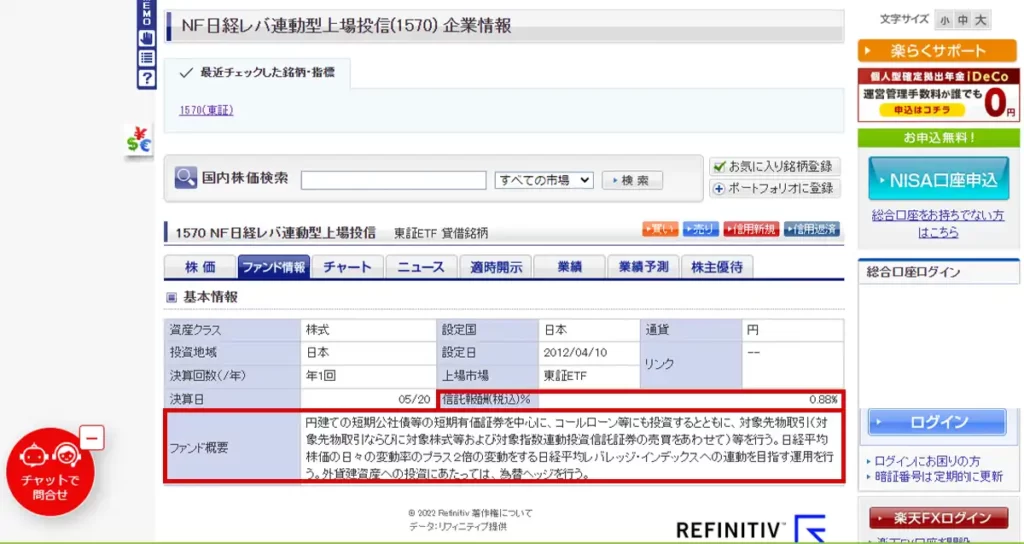1024x544 pixels.
Task: Click the 最近チェックした銘柄・指標 tab header
Action: pyautogui.click(x=257, y=72)
